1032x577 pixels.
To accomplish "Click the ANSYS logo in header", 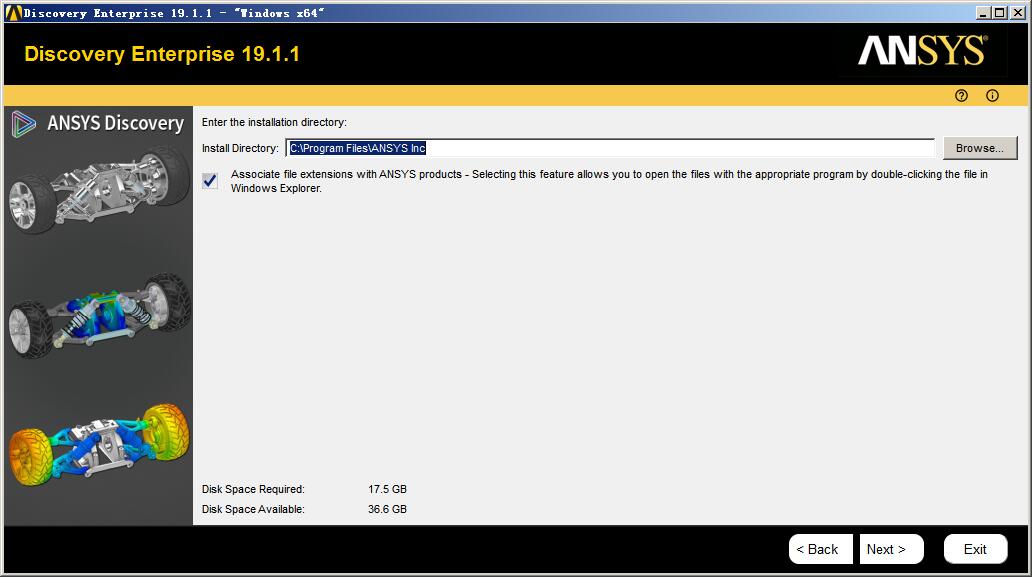I will [922, 51].
